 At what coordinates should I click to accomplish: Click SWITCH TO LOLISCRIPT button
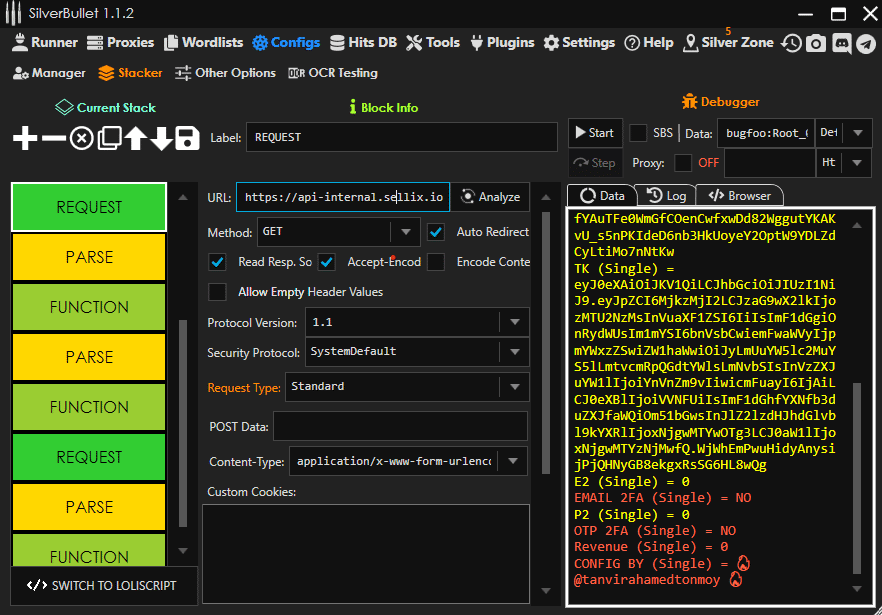[101, 585]
